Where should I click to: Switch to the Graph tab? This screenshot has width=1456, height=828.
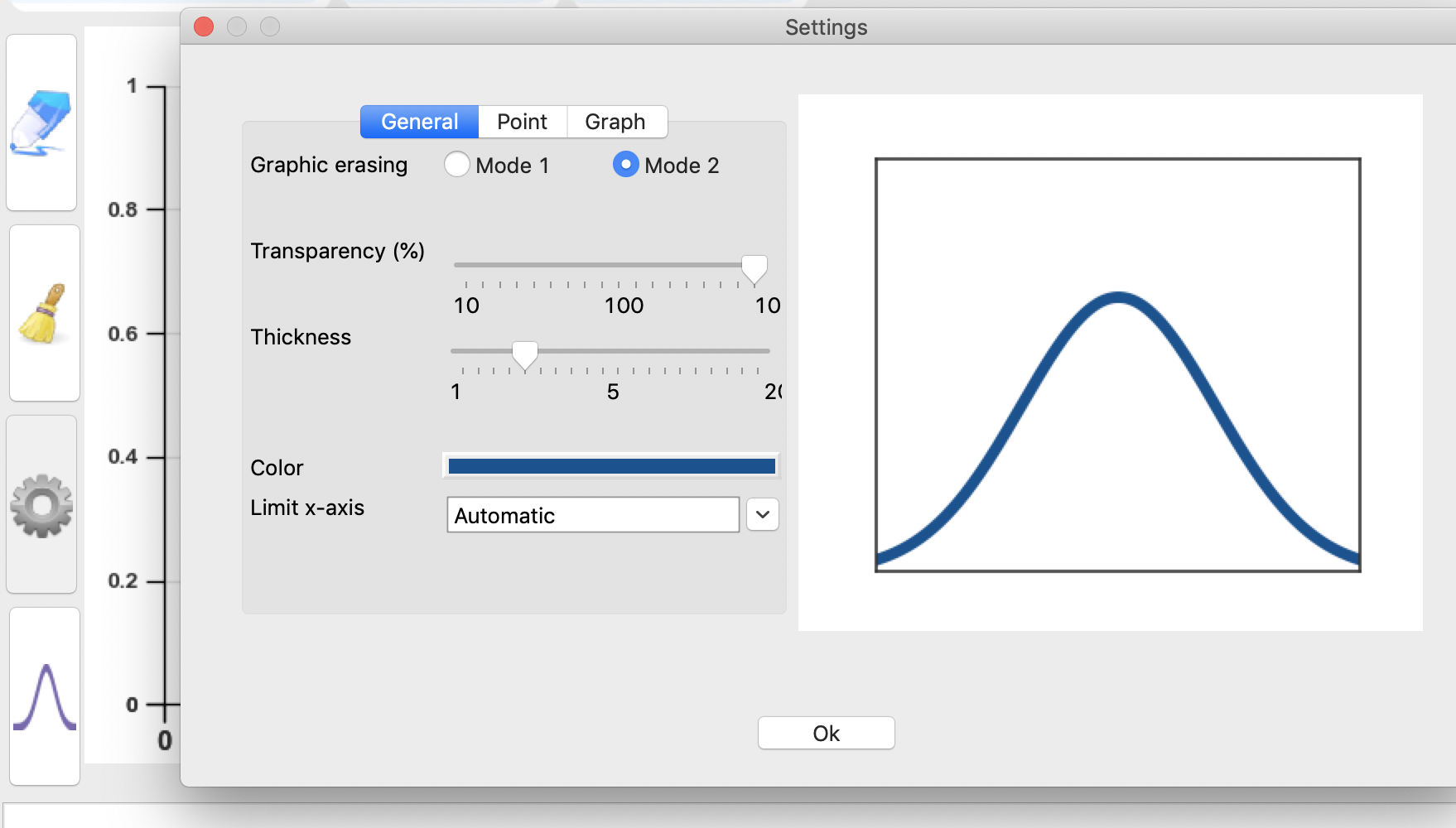click(x=615, y=122)
